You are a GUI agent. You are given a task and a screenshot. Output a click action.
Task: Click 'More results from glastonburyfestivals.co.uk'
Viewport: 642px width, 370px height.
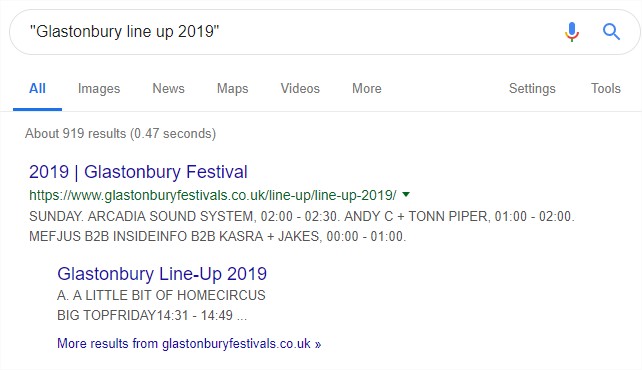click(189, 343)
